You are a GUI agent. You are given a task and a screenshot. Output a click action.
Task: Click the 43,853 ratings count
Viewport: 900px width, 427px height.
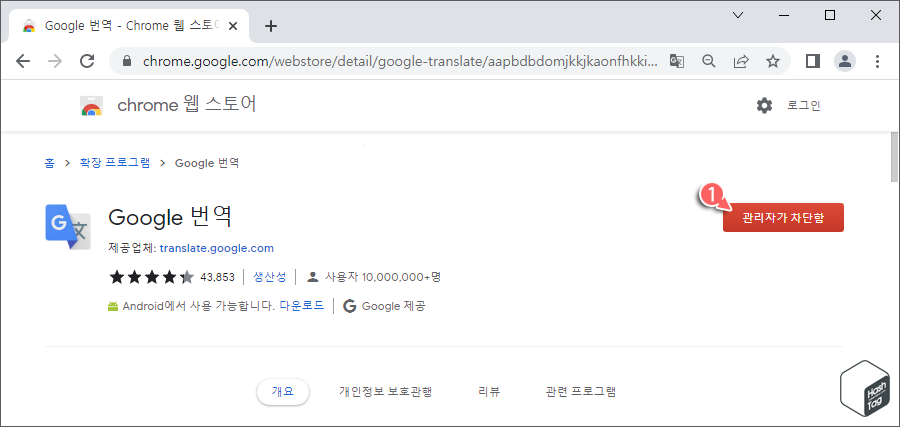click(x=218, y=278)
